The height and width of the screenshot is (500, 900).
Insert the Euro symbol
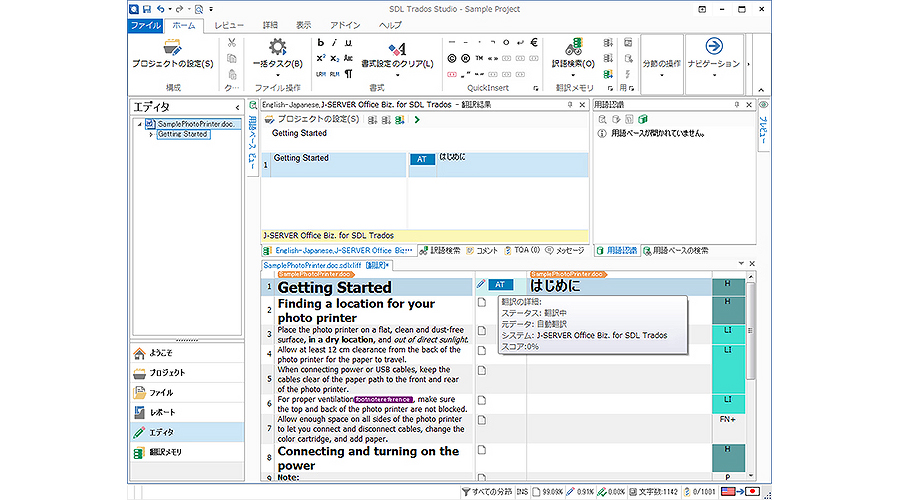click(534, 42)
